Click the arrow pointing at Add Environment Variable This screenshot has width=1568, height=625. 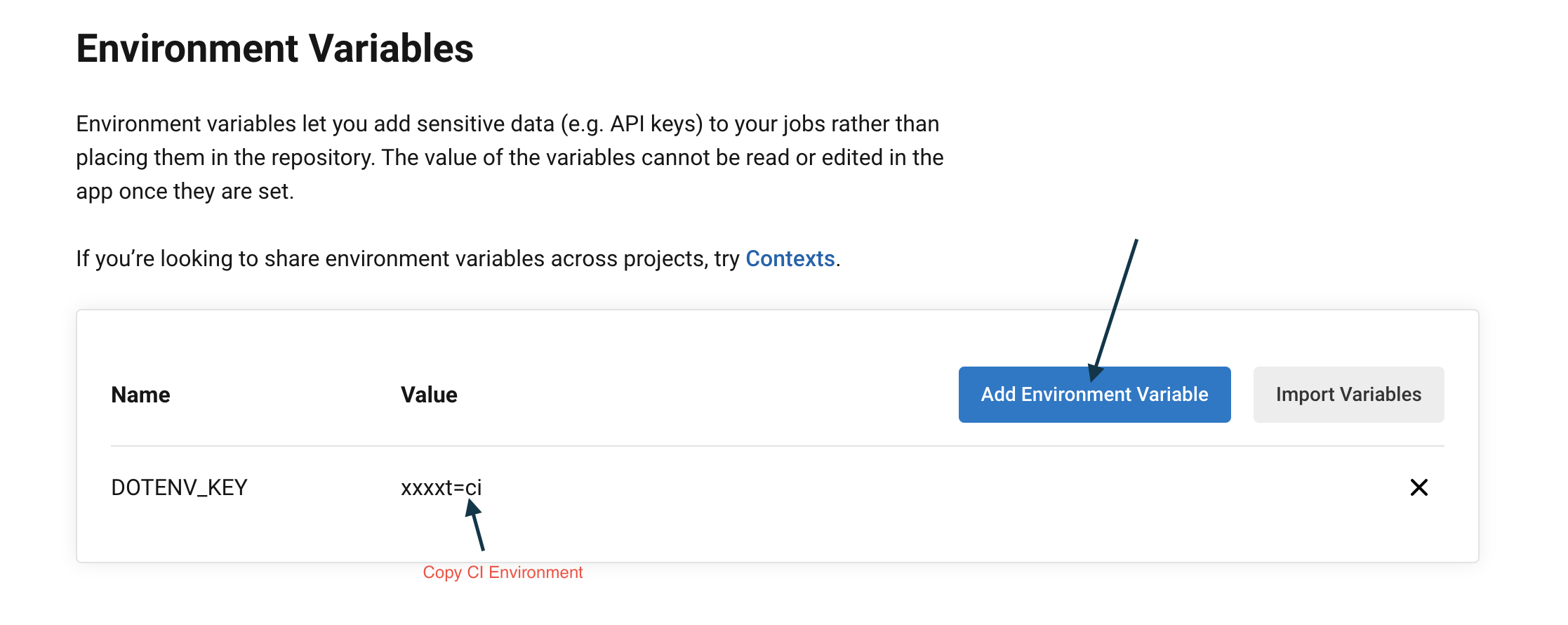pyautogui.click(x=1115, y=309)
